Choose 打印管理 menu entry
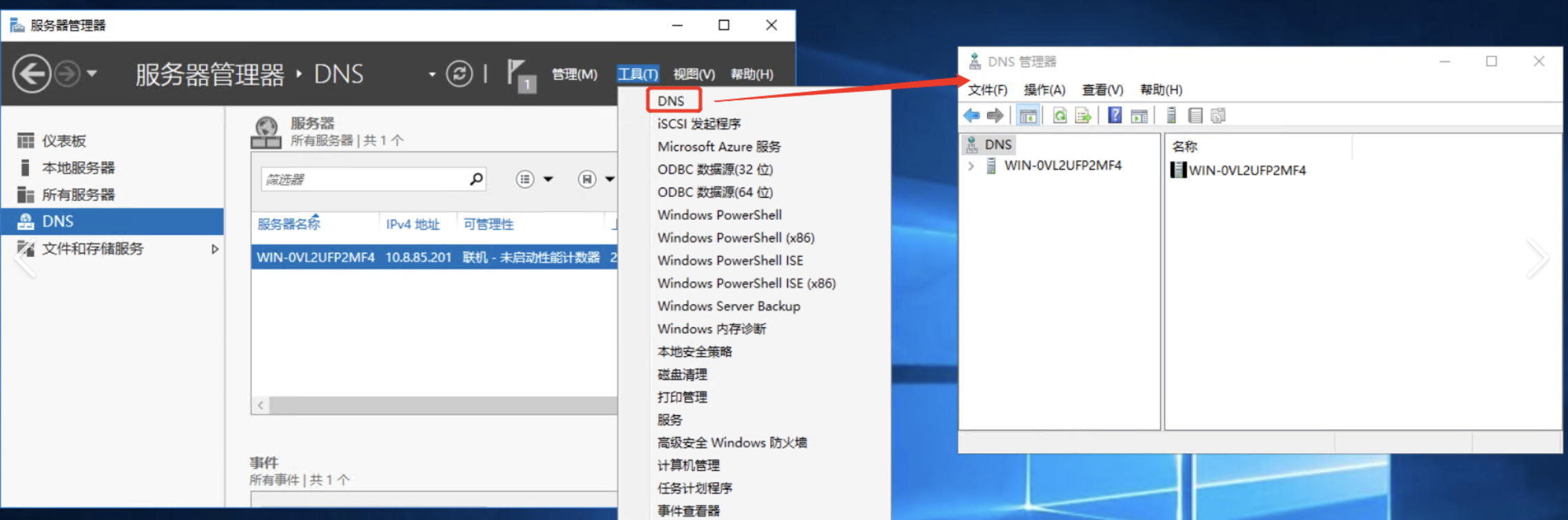Image resolution: width=1568 pixels, height=520 pixels. coord(682,397)
